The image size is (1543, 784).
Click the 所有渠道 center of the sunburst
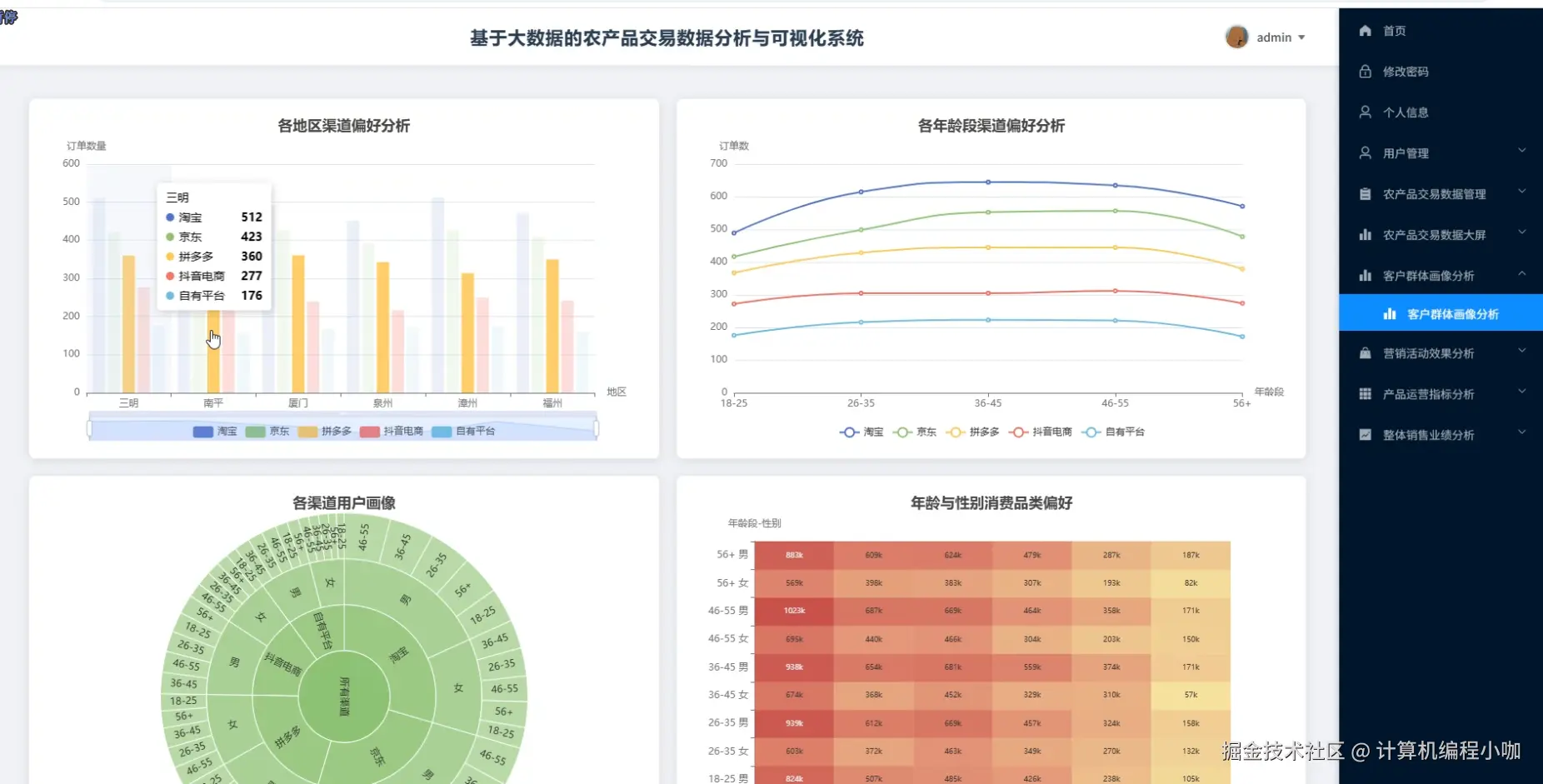coord(344,696)
